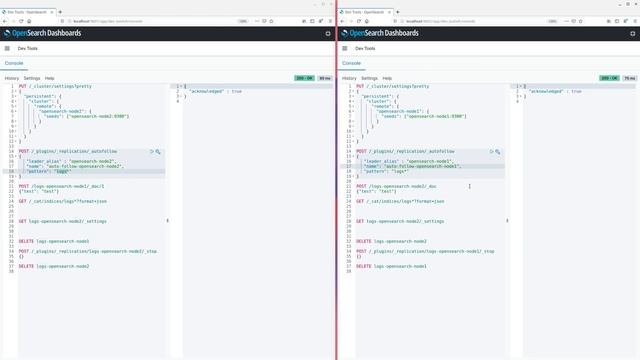Click Dev Tools breadcrumb in right window
640x360 pixels.
[365, 49]
